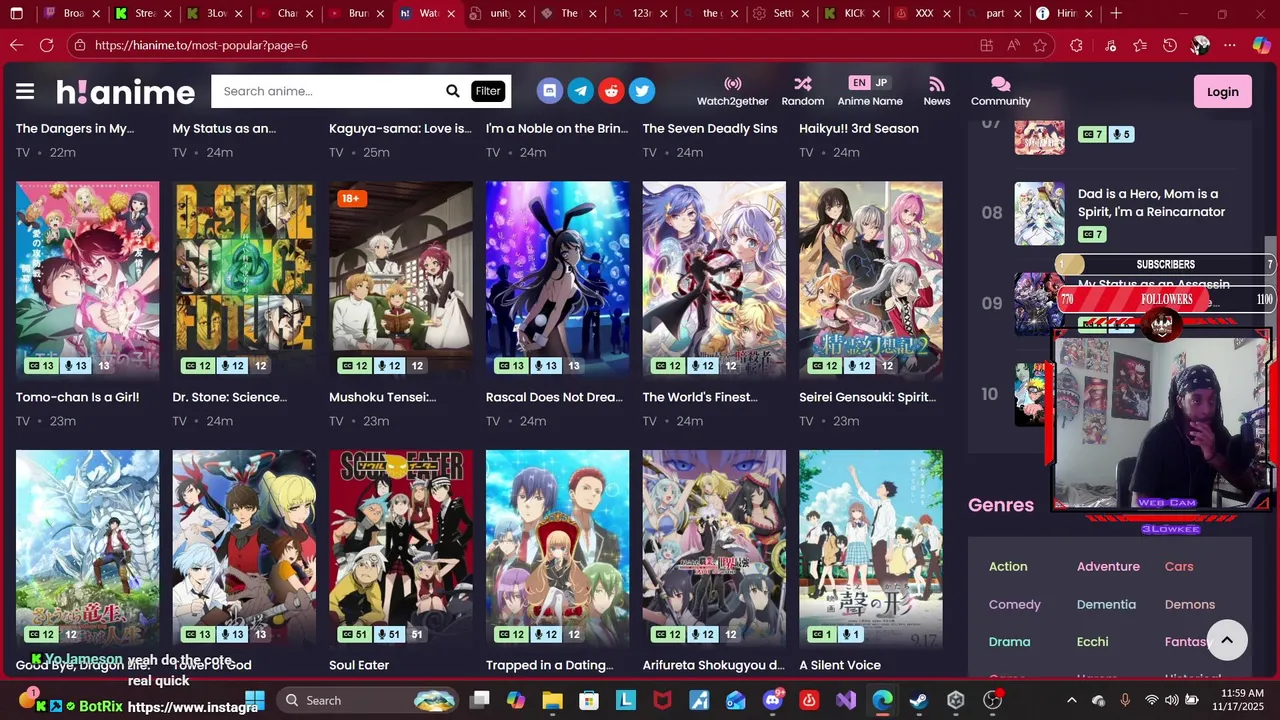This screenshot has height=720, width=1280.
Task: Open browser extensions puzzle icon
Action: [x=1076, y=45]
